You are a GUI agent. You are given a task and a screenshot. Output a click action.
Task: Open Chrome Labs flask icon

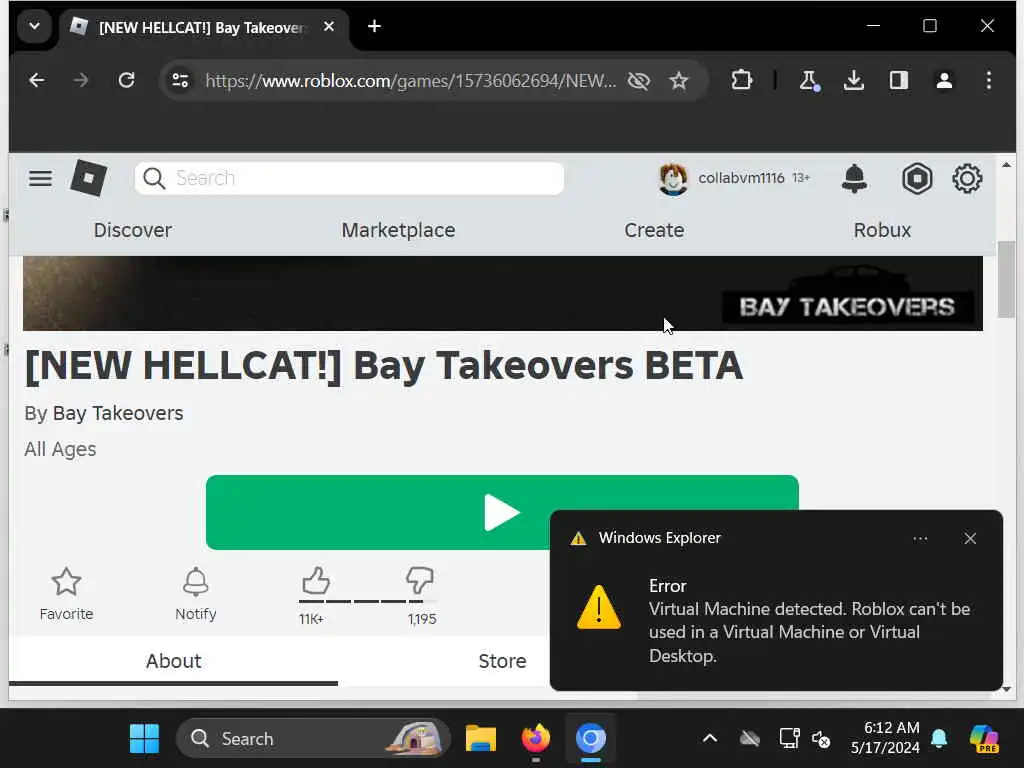(x=808, y=80)
